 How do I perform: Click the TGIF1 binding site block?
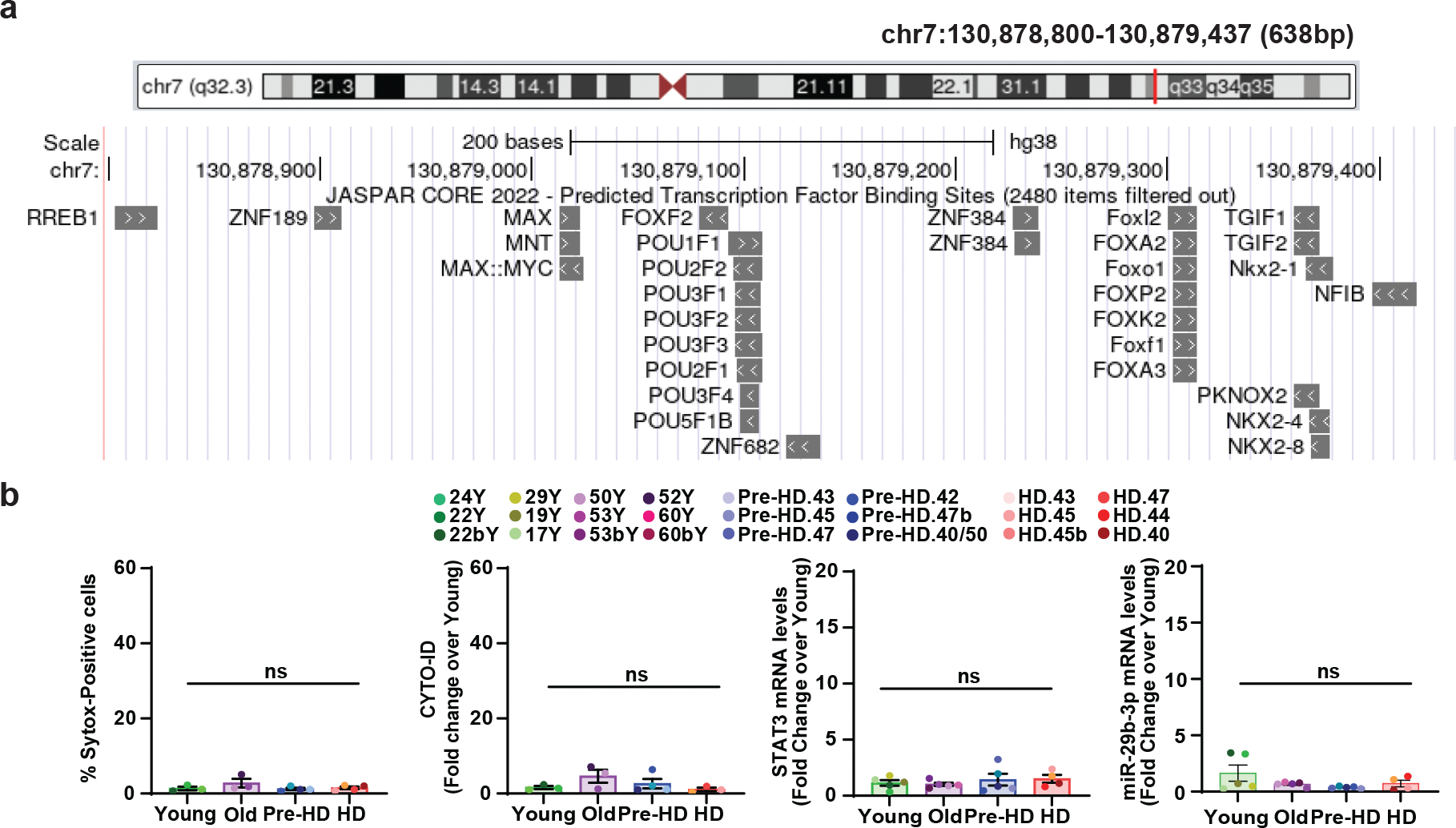pos(1305,218)
